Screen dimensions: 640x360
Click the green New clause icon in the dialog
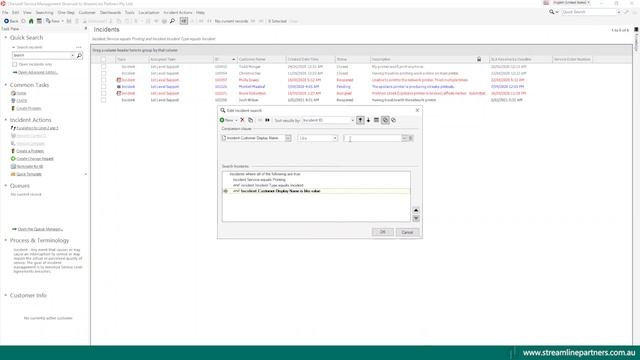pos(222,120)
